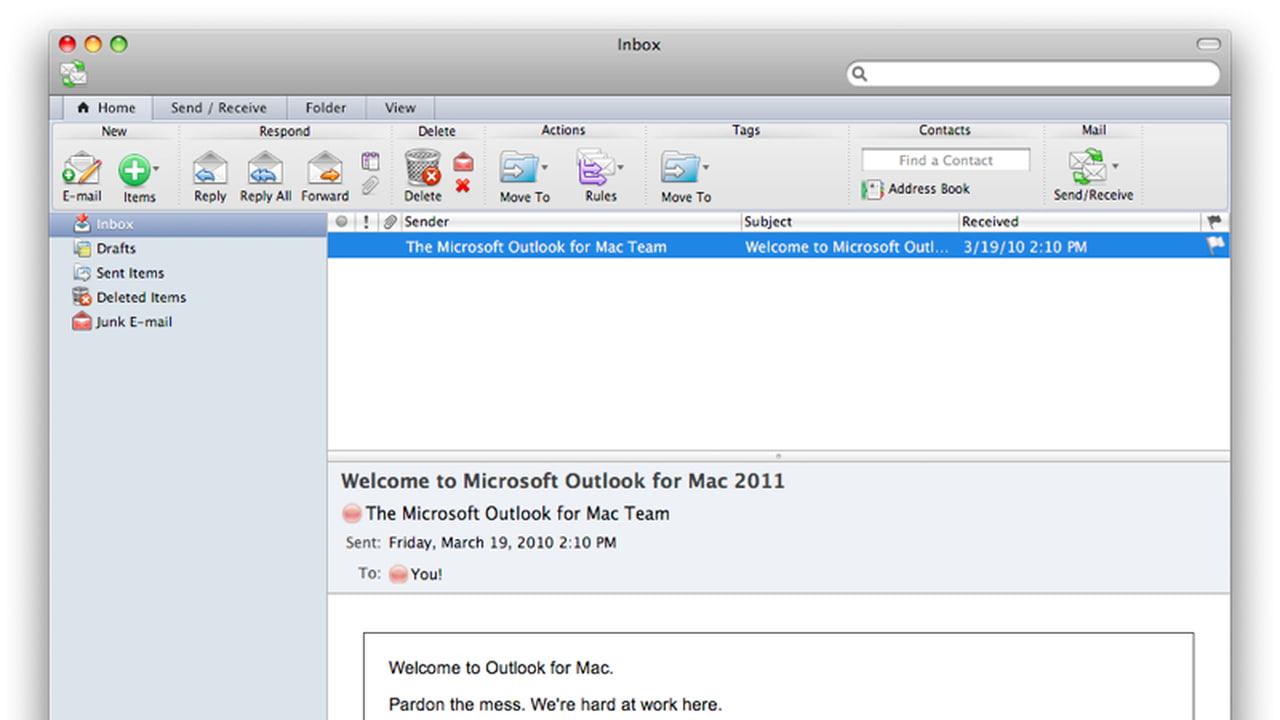Open the Folder tab
This screenshot has height=720, width=1280.
tap(326, 108)
